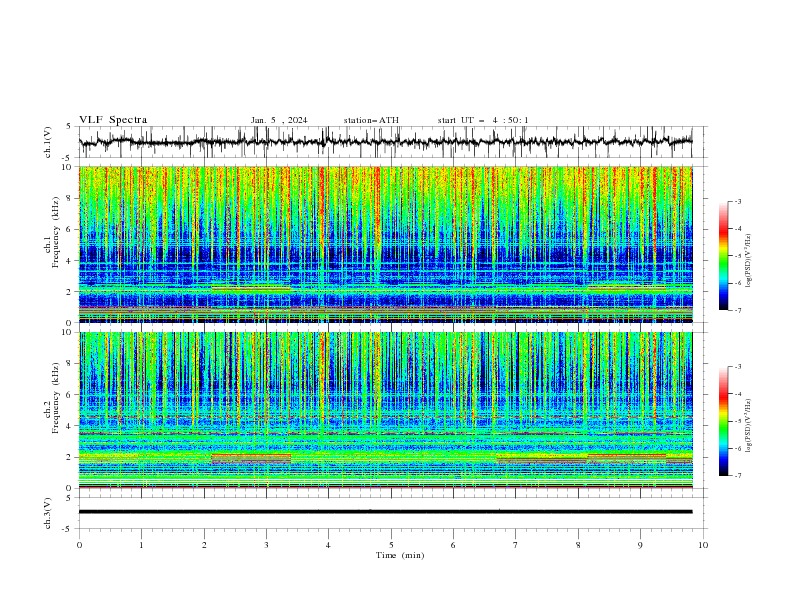Click the 5 tick on ch.1(V) axis
Image resolution: width=792 pixels, height=612 pixels.
tap(69, 126)
